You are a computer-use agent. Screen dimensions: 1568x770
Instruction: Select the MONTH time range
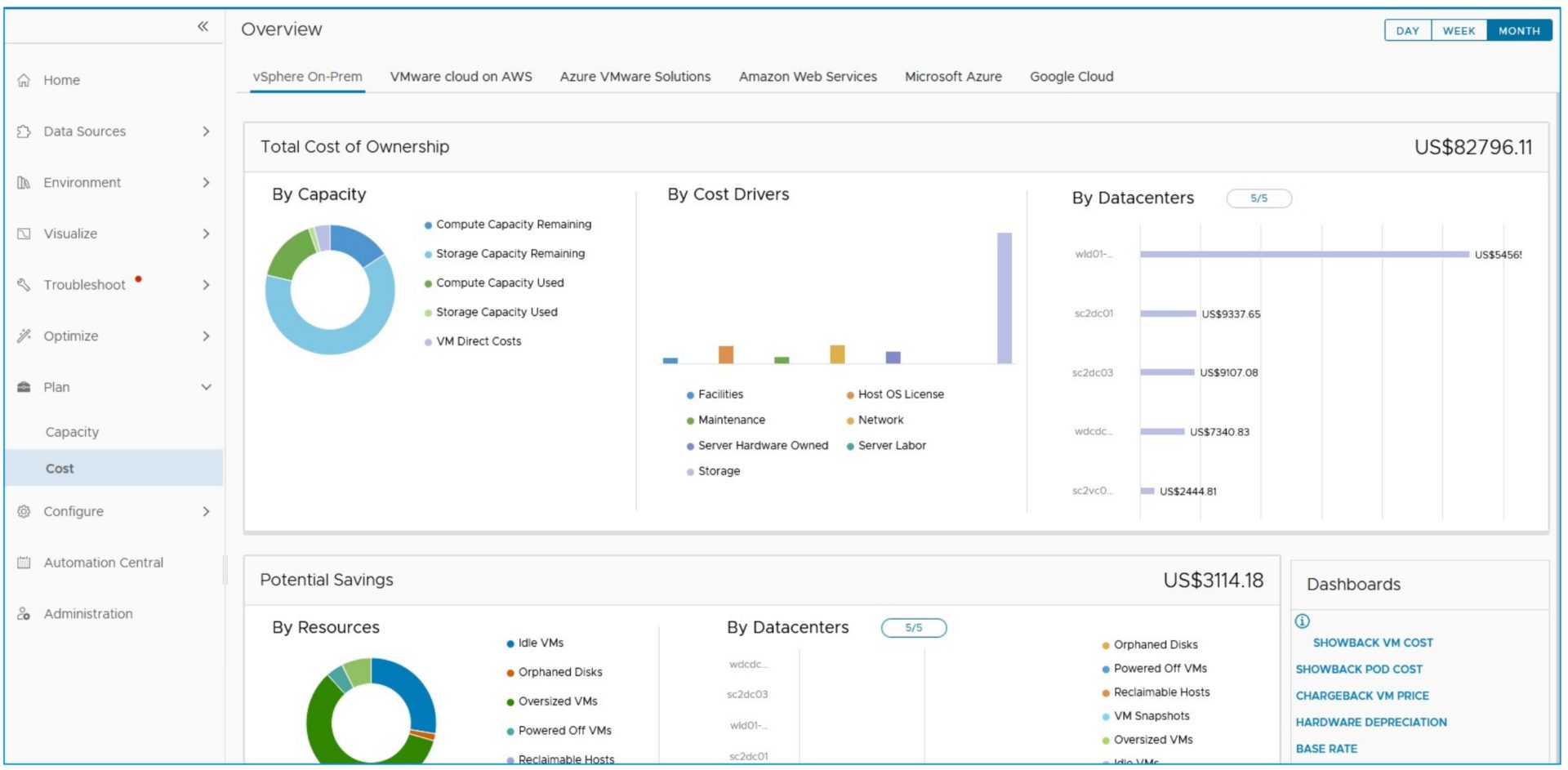[1519, 31]
